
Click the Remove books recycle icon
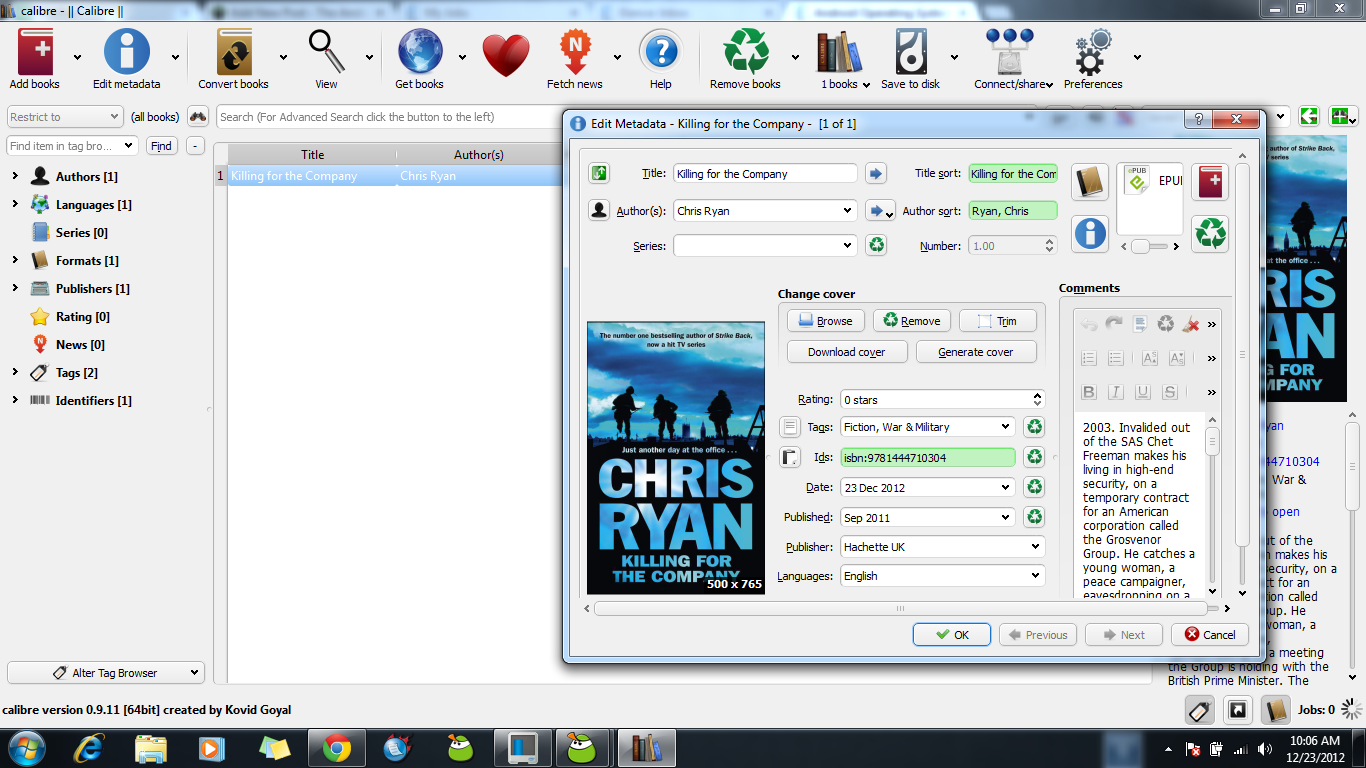point(745,54)
